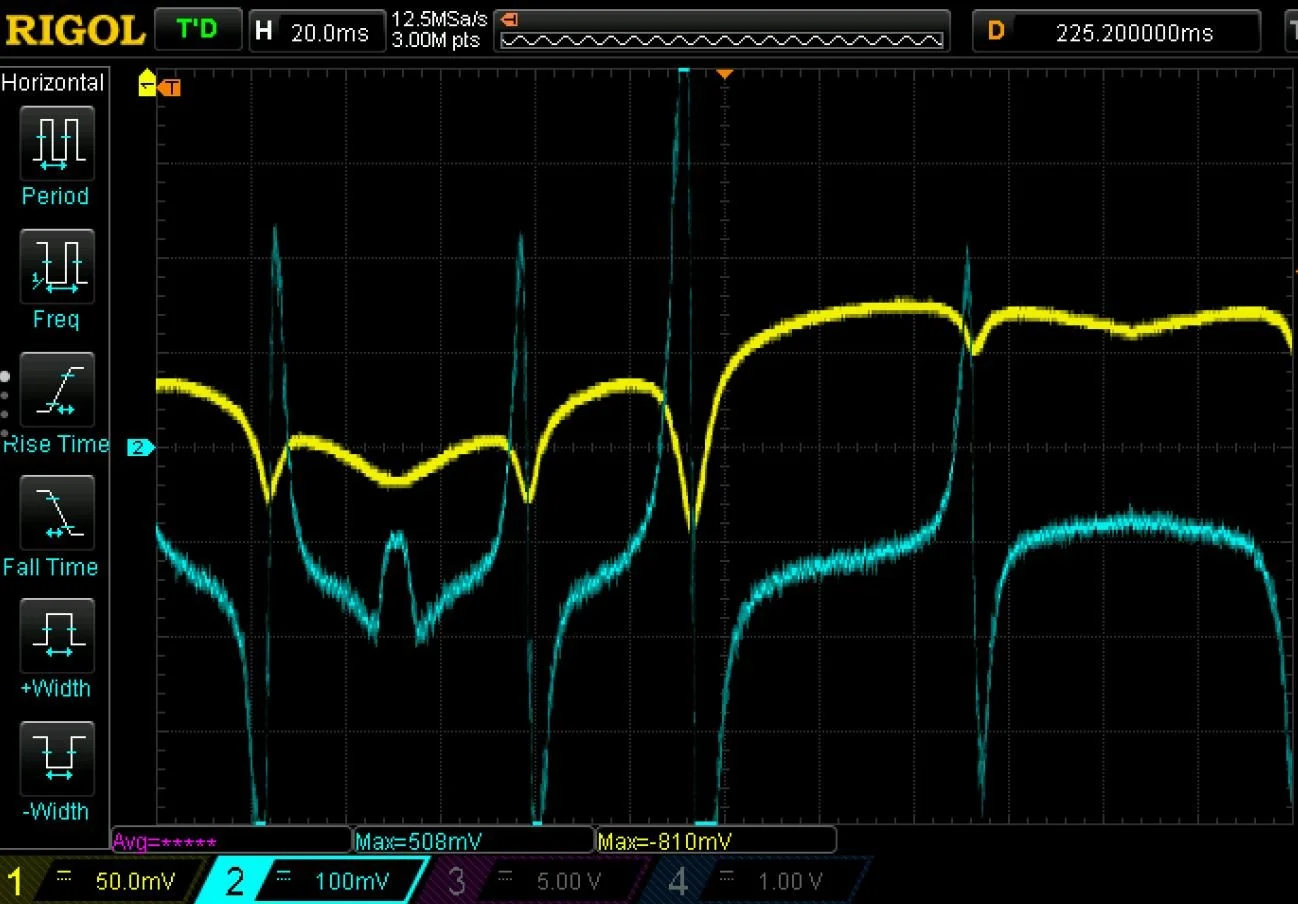Click the 3.00M pts memory depth readout
Screen dimensions: 1298x904
436,41
